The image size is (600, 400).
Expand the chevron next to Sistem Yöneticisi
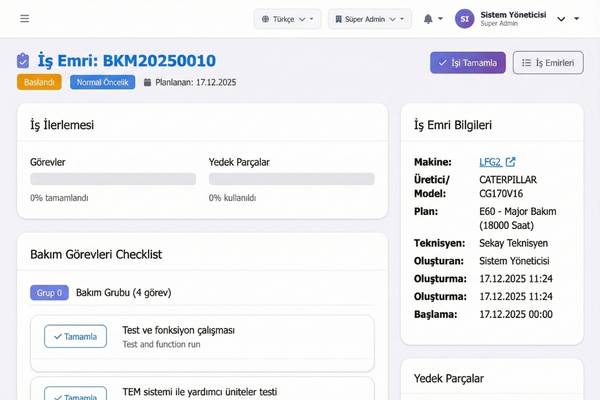[561, 19]
